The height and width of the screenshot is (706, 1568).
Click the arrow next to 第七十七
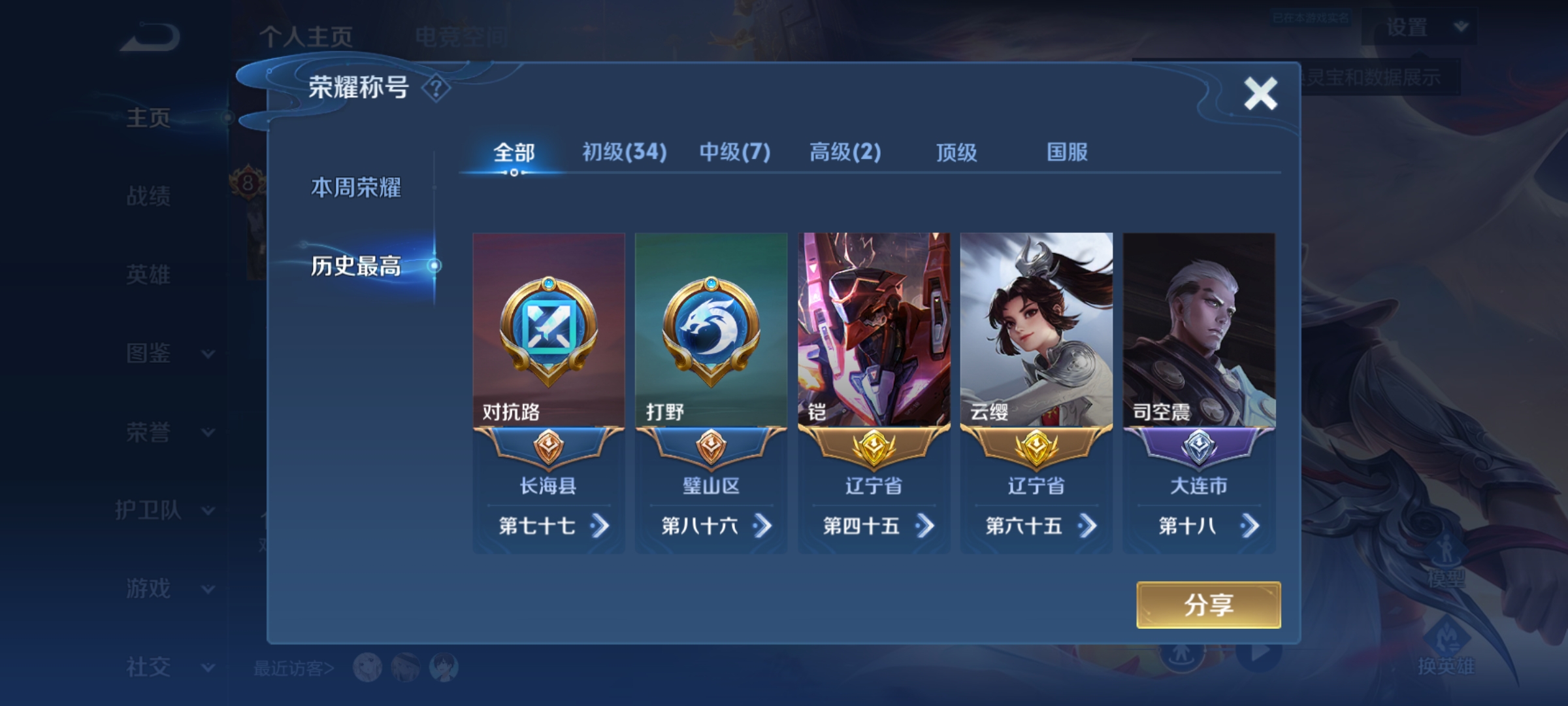tap(599, 526)
